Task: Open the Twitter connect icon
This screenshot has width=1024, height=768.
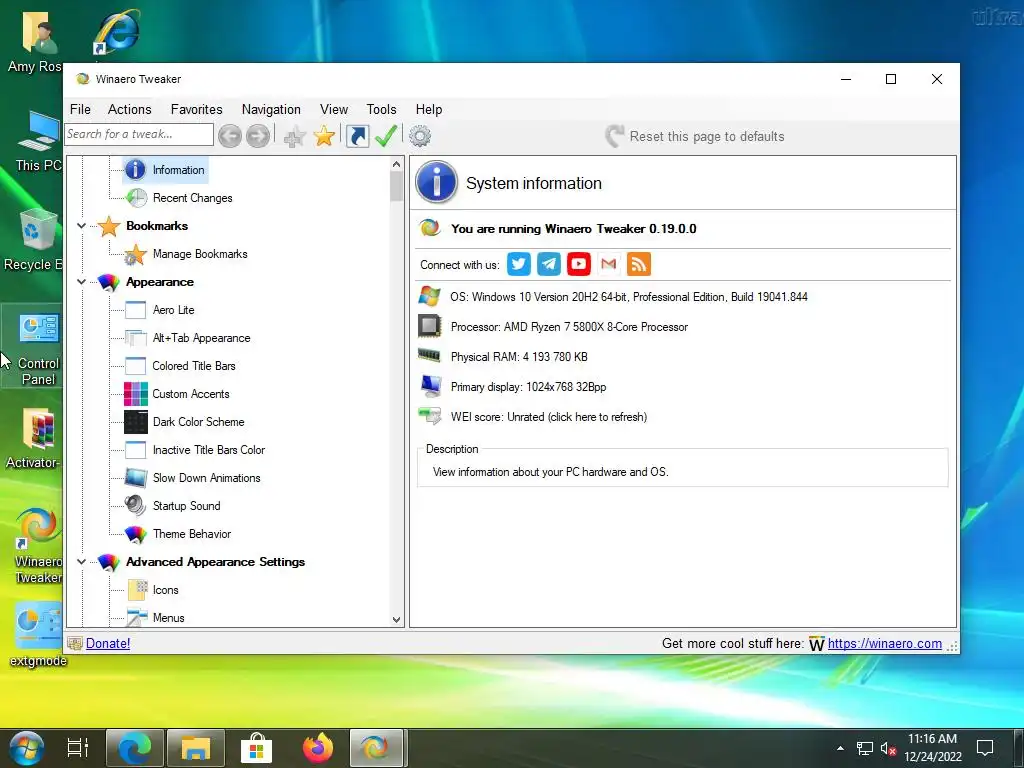Action: click(519, 264)
